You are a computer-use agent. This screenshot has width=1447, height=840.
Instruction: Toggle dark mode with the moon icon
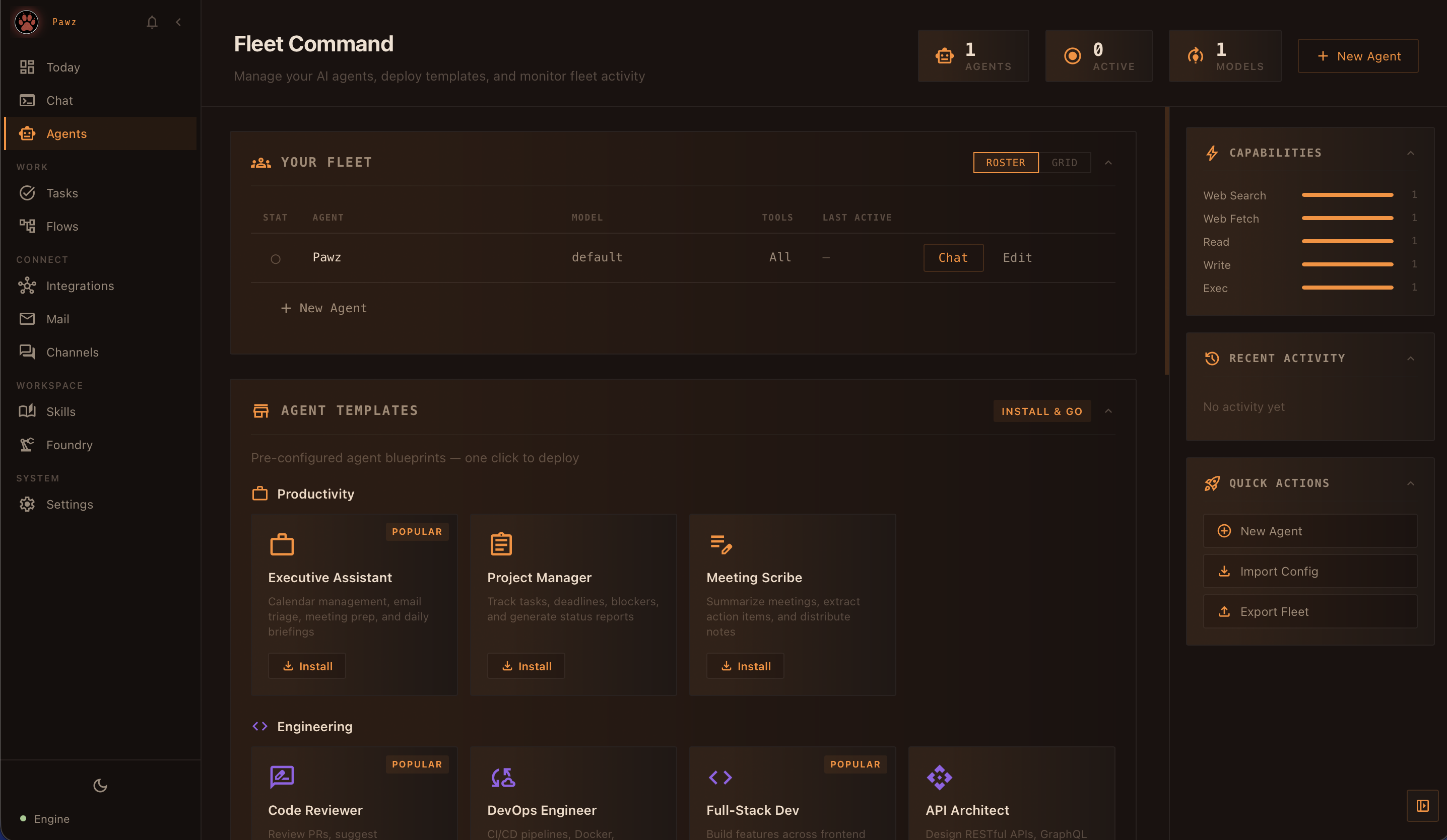(100, 786)
